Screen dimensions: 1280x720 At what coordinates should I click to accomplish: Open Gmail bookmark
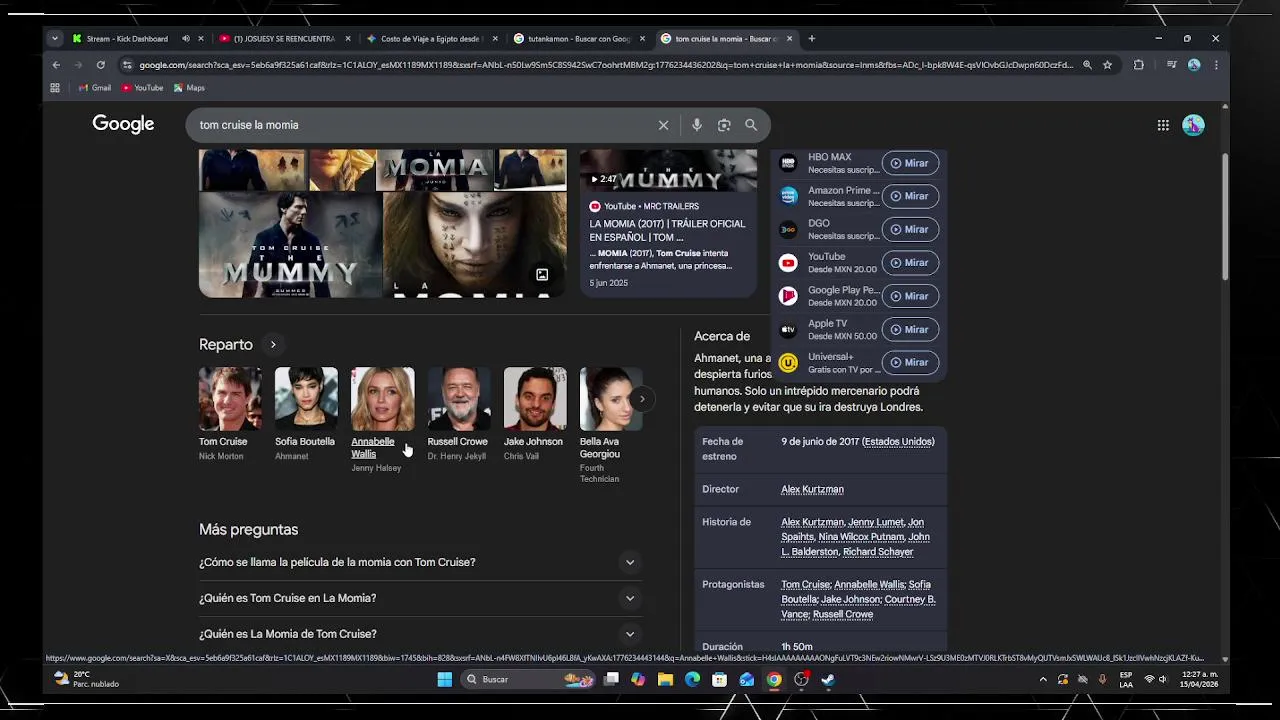(x=94, y=88)
